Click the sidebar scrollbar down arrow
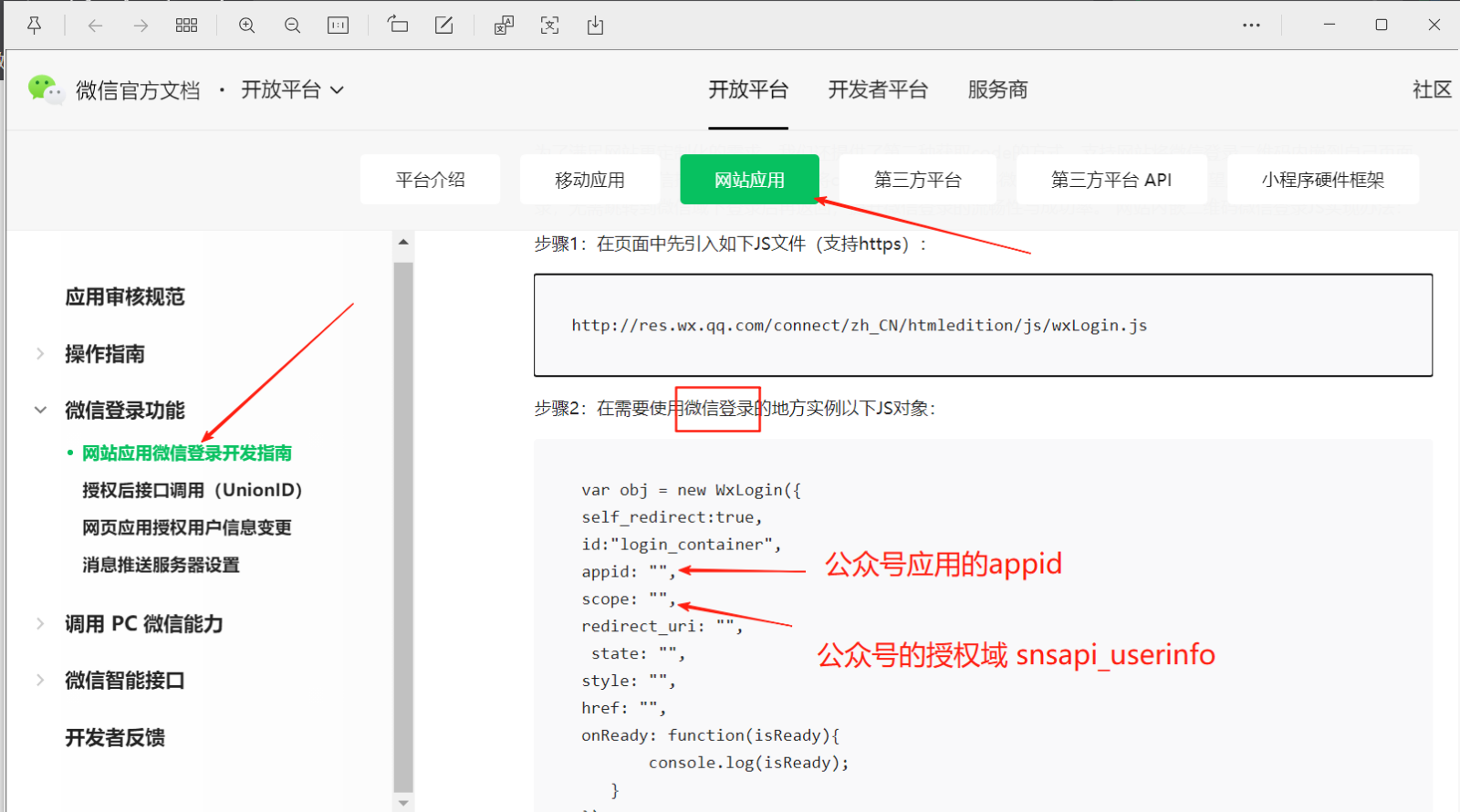The image size is (1460, 812). click(403, 803)
